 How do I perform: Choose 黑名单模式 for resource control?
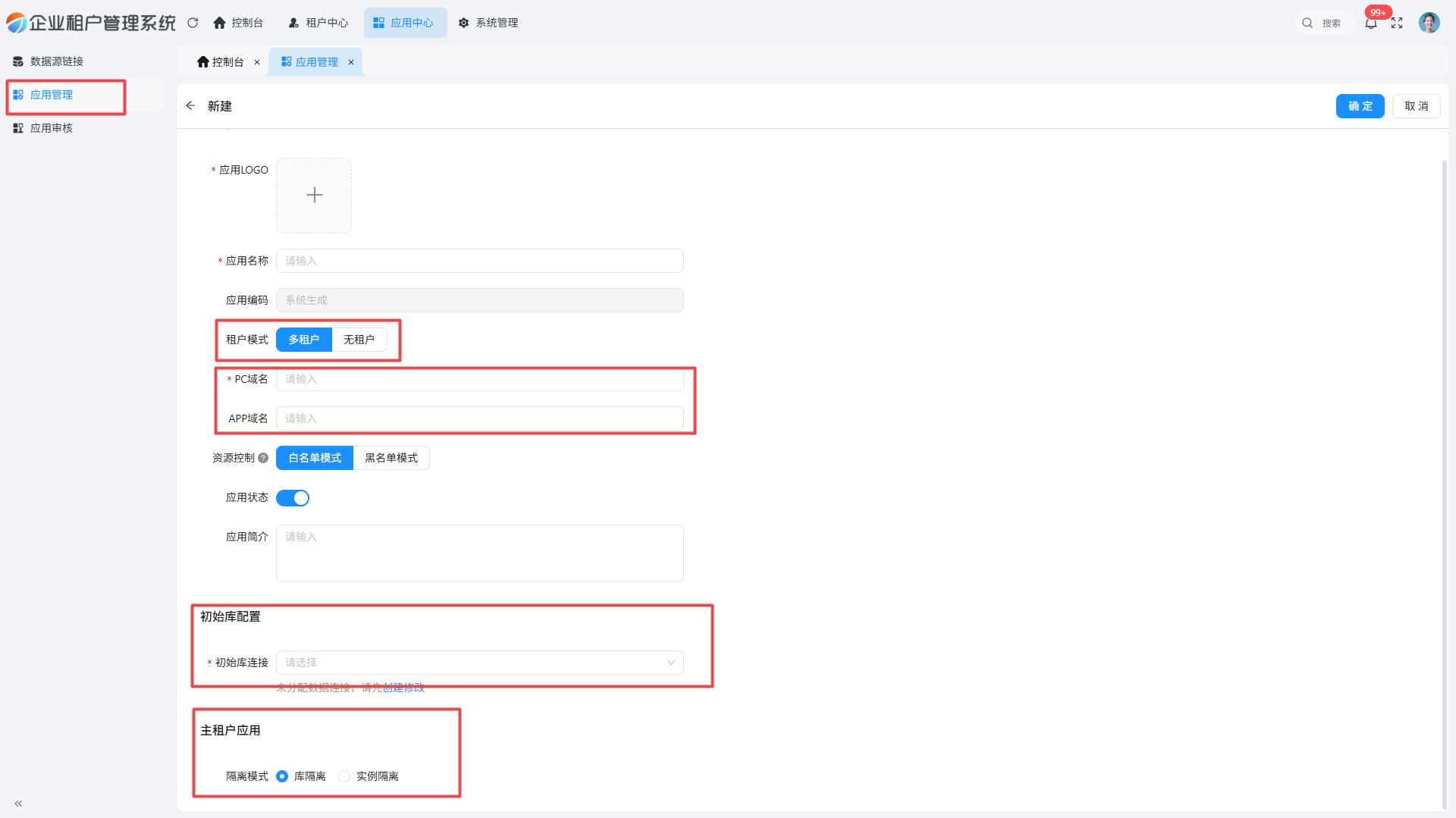[391, 458]
